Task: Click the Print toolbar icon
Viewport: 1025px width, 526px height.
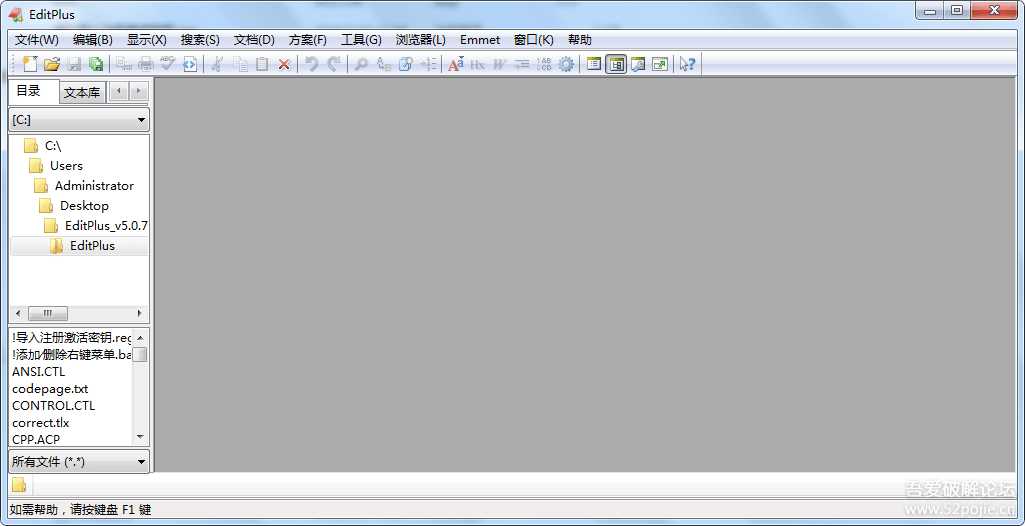Action: coord(146,63)
